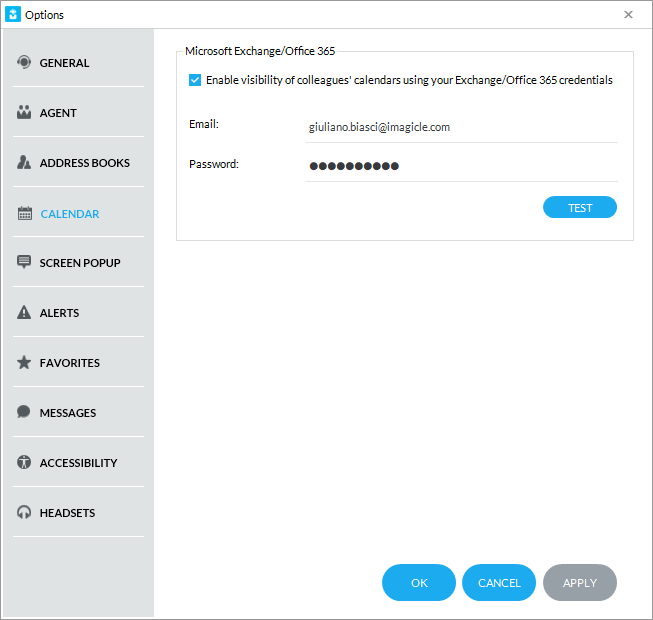The height and width of the screenshot is (620, 653).
Task: Disable colleagues' calendar visibility checkbox
Action: click(195, 80)
